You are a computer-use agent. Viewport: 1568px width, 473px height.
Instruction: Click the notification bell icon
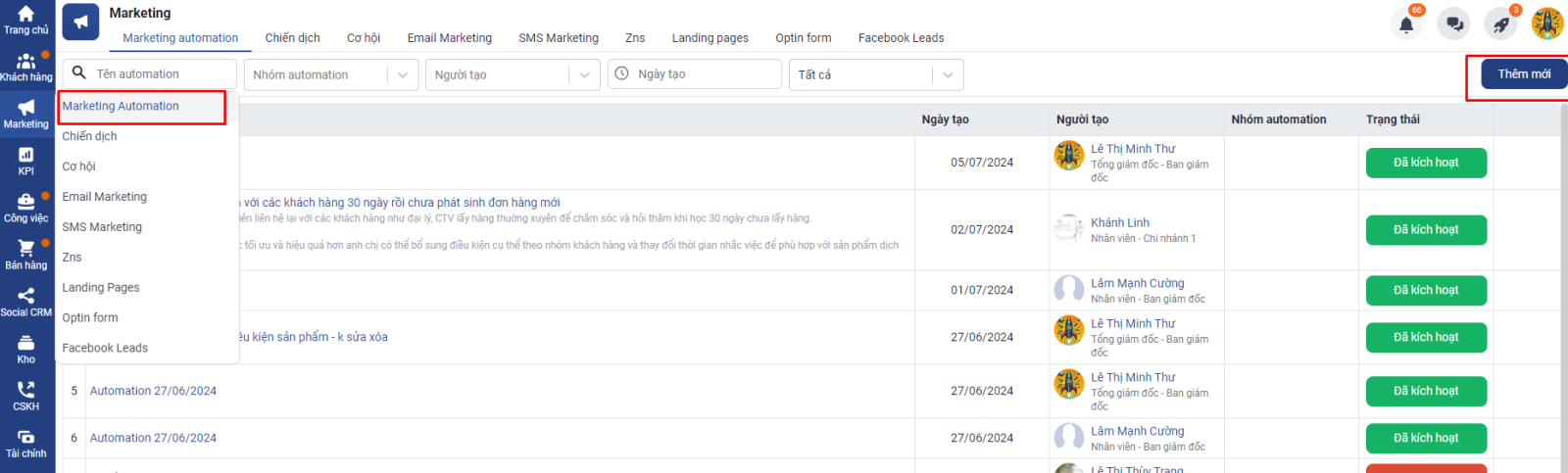(x=1406, y=24)
